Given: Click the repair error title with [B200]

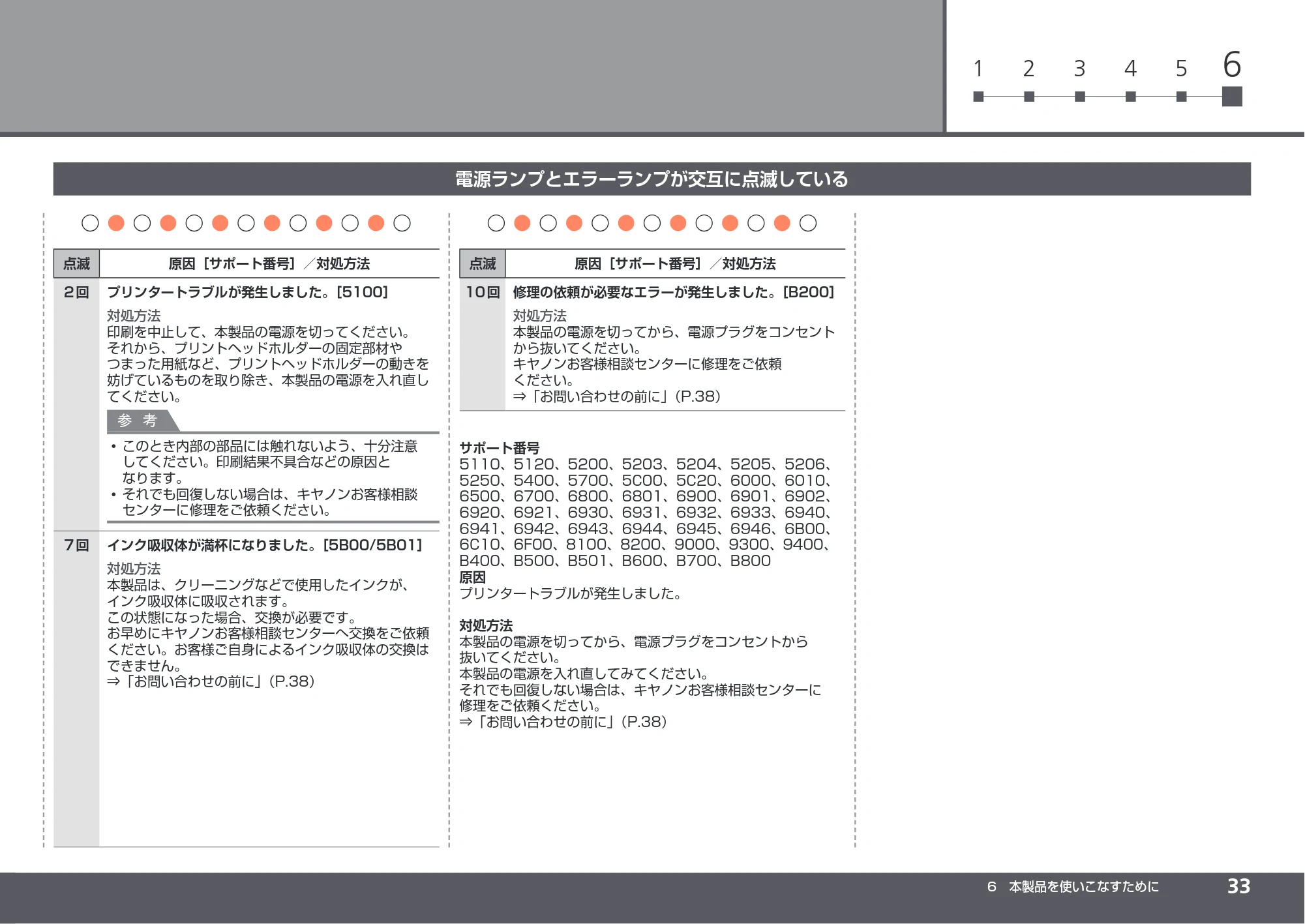Looking at the screenshot, I should [674, 292].
